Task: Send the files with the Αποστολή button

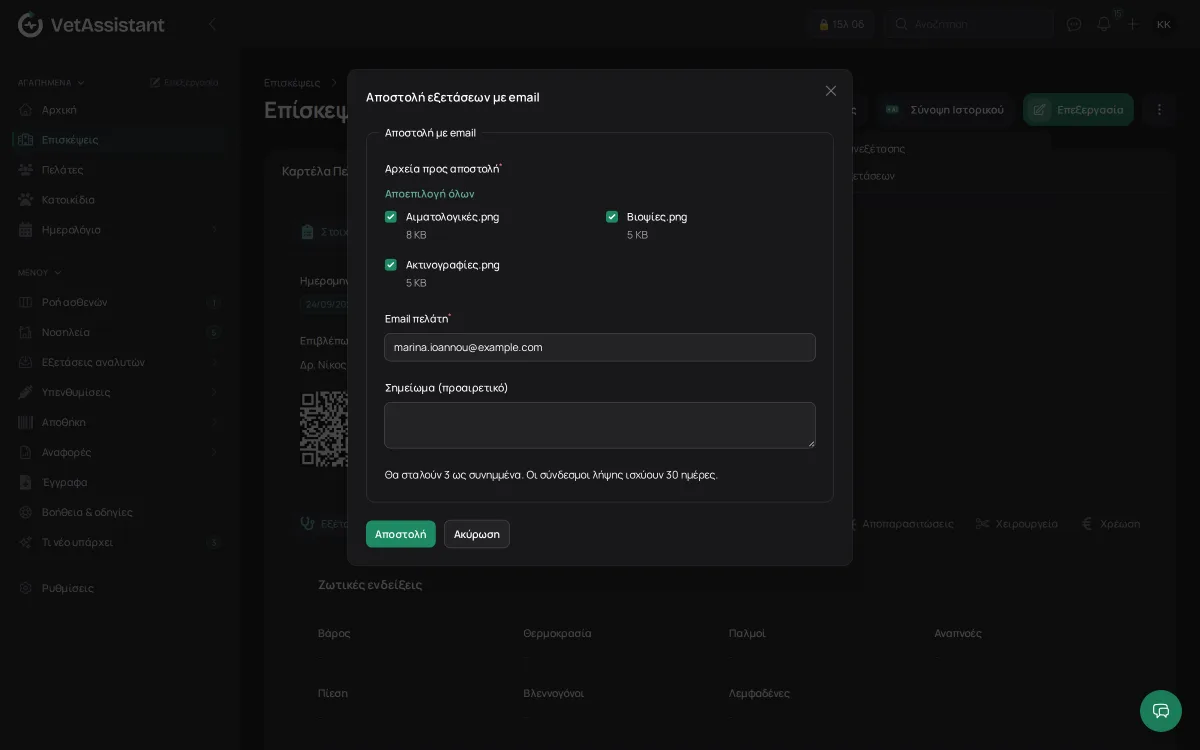Action: (401, 534)
